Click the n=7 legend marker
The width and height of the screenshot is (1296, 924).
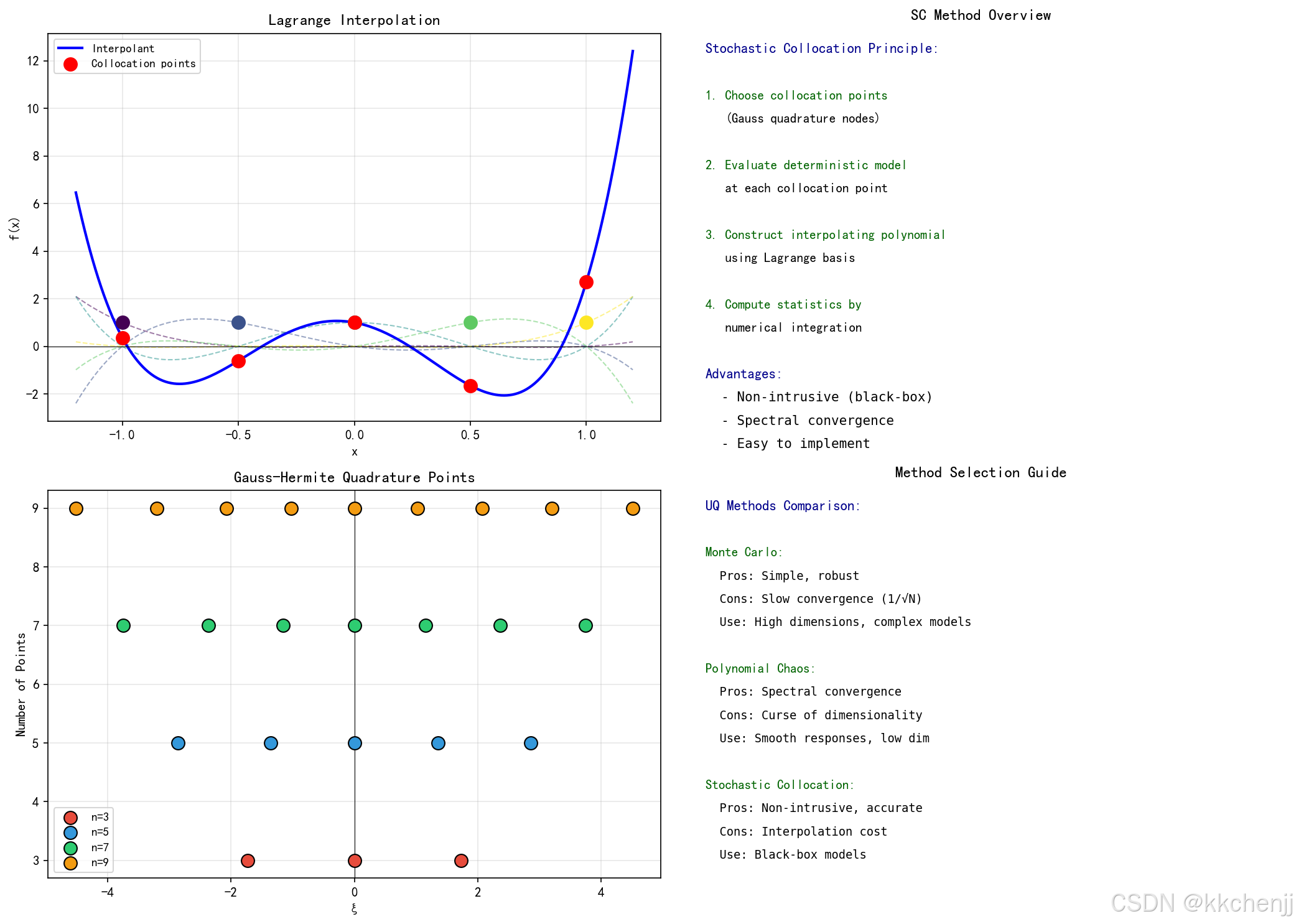[70, 847]
